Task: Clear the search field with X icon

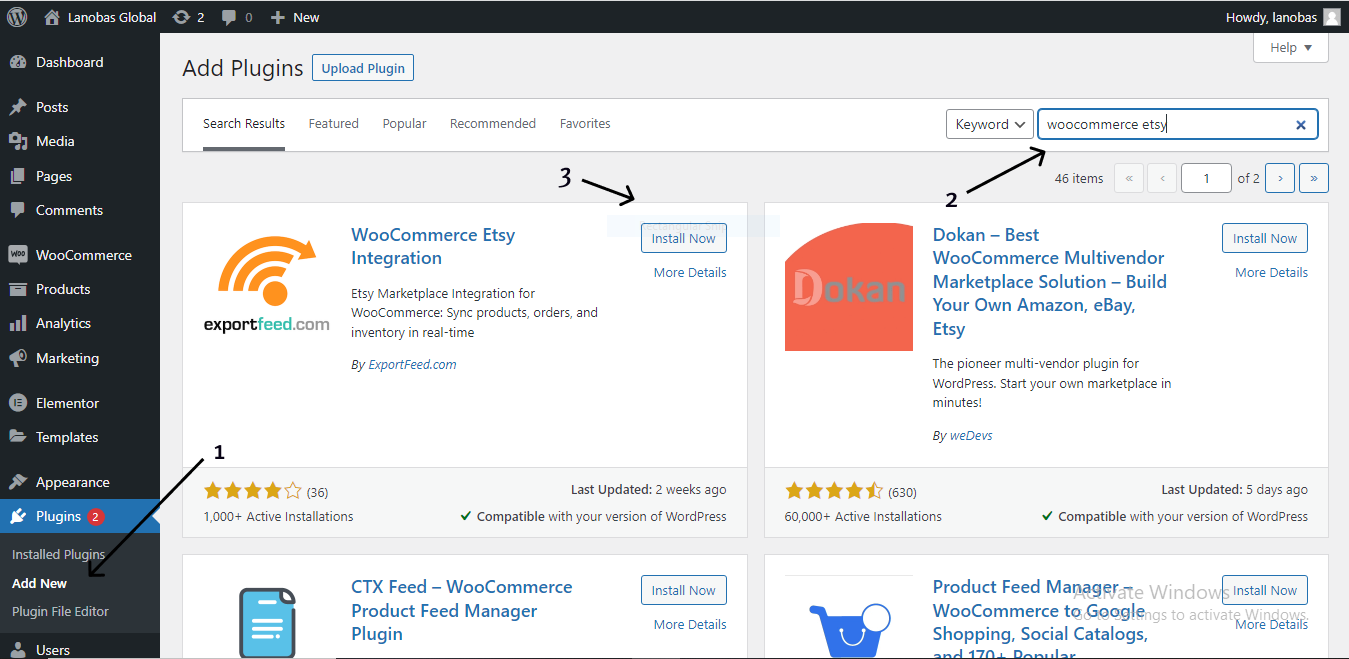Action: pyautogui.click(x=1301, y=125)
